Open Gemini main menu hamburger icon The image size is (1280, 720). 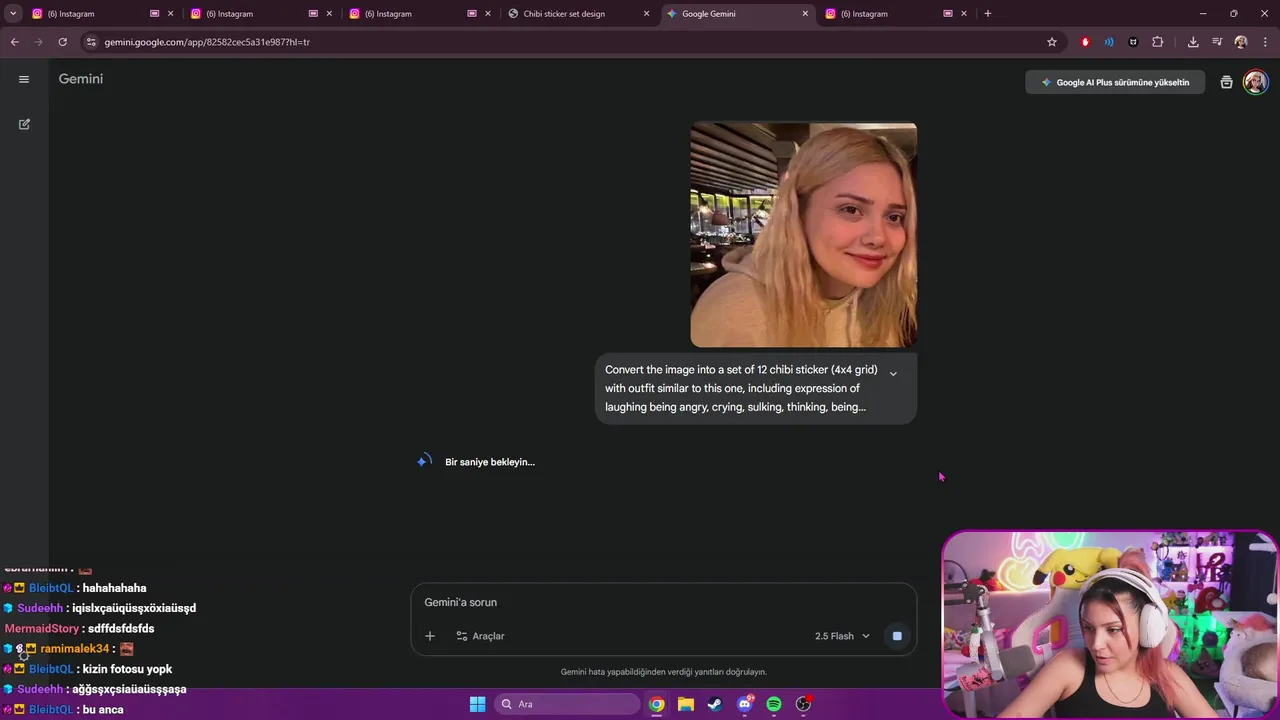(x=24, y=79)
